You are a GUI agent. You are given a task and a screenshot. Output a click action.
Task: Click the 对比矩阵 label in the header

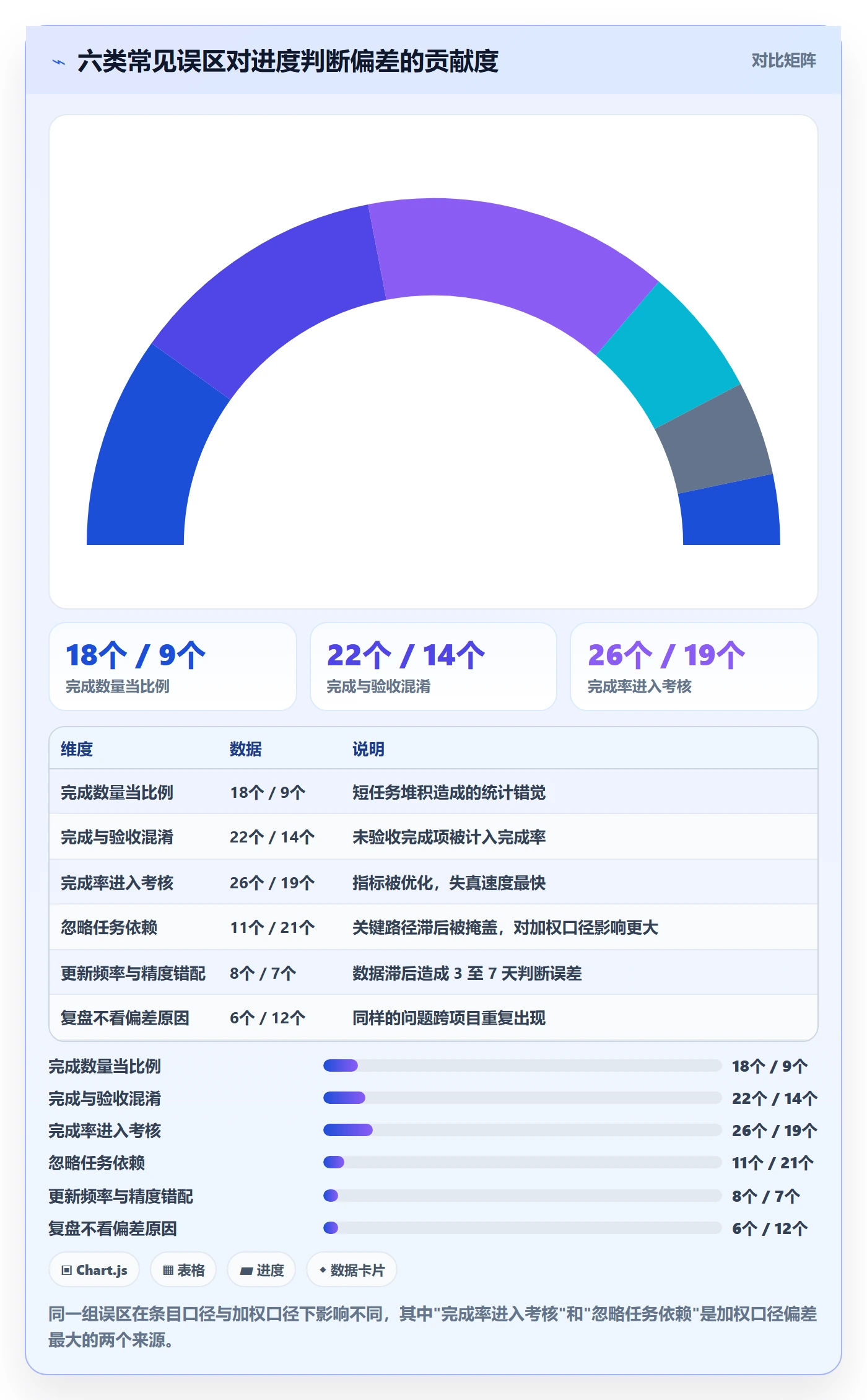click(x=783, y=60)
